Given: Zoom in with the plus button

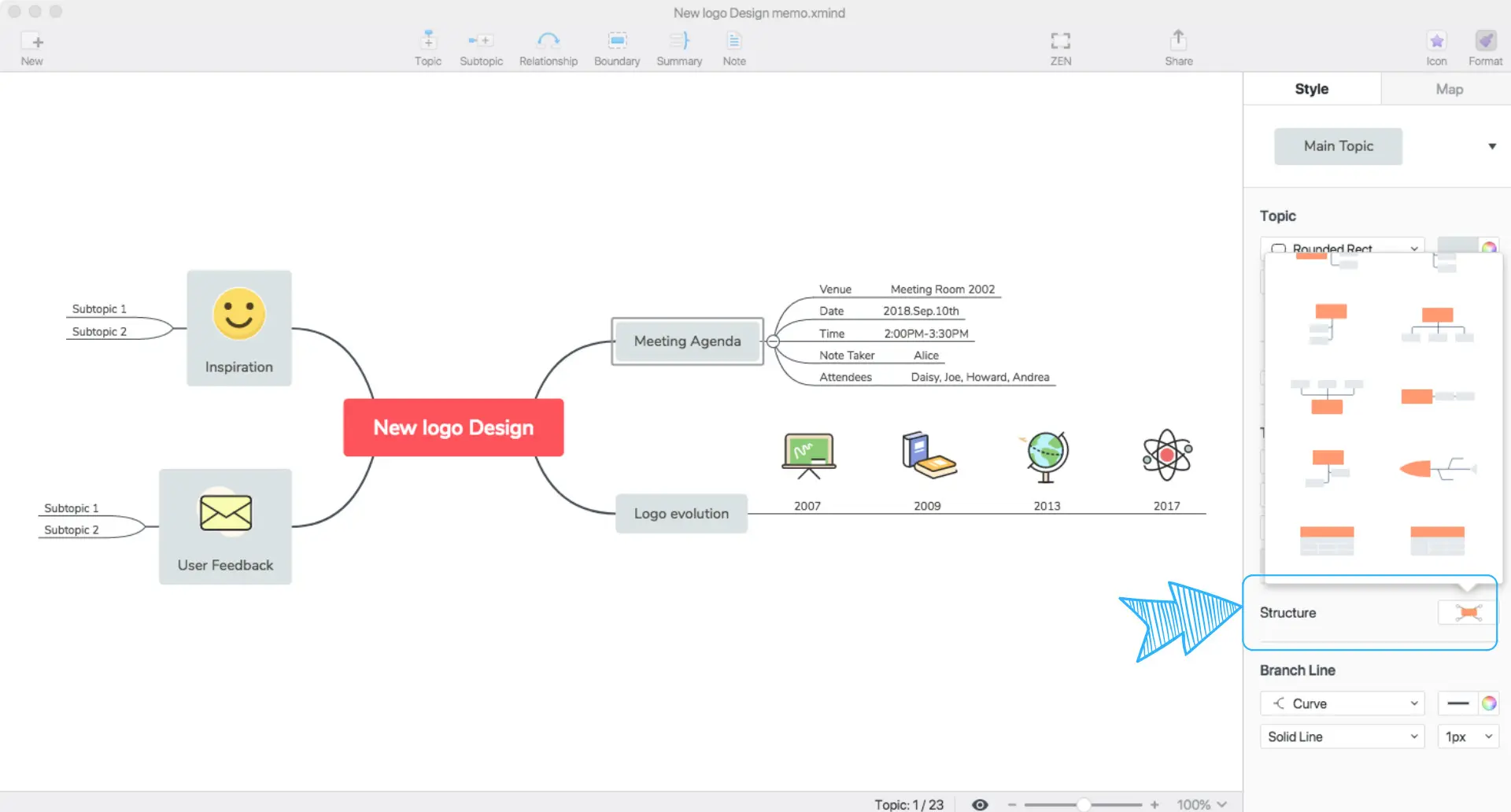Looking at the screenshot, I should pyautogui.click(x=1154, y=804).
